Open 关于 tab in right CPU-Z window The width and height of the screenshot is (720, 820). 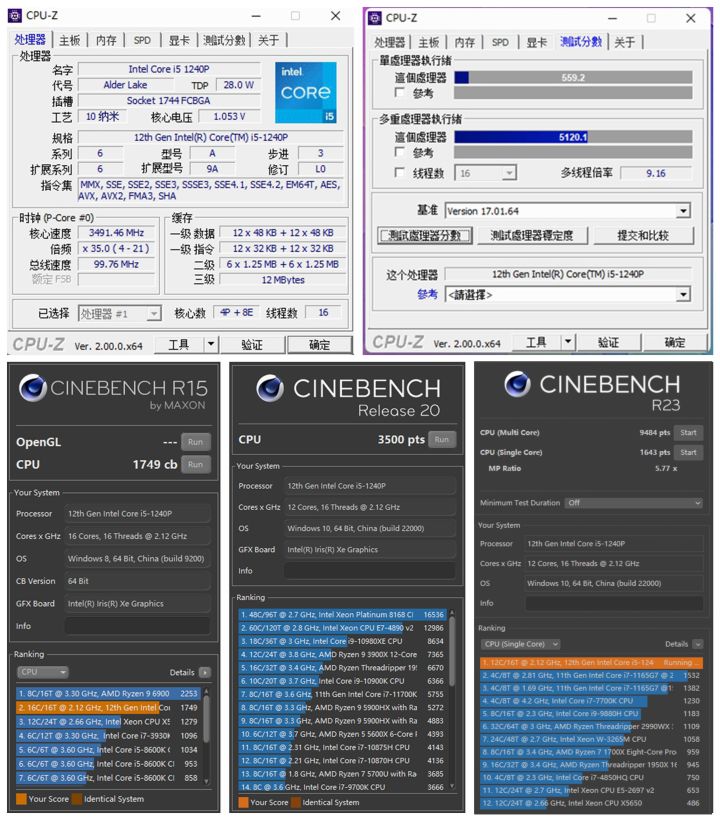625,42
